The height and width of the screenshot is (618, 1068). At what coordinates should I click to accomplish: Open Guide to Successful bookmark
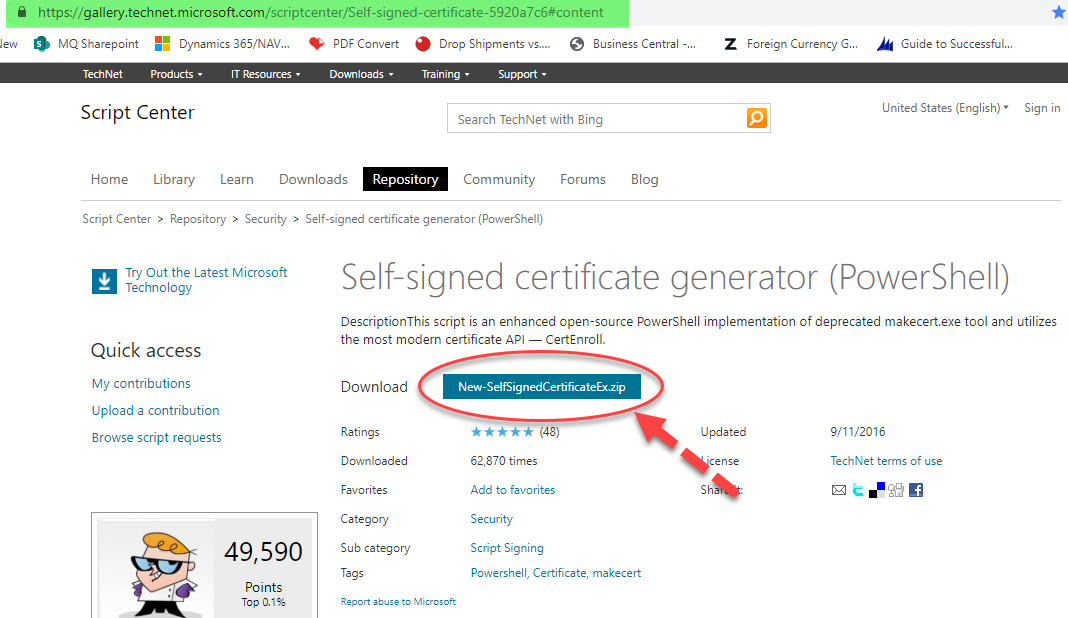[945, 44]
